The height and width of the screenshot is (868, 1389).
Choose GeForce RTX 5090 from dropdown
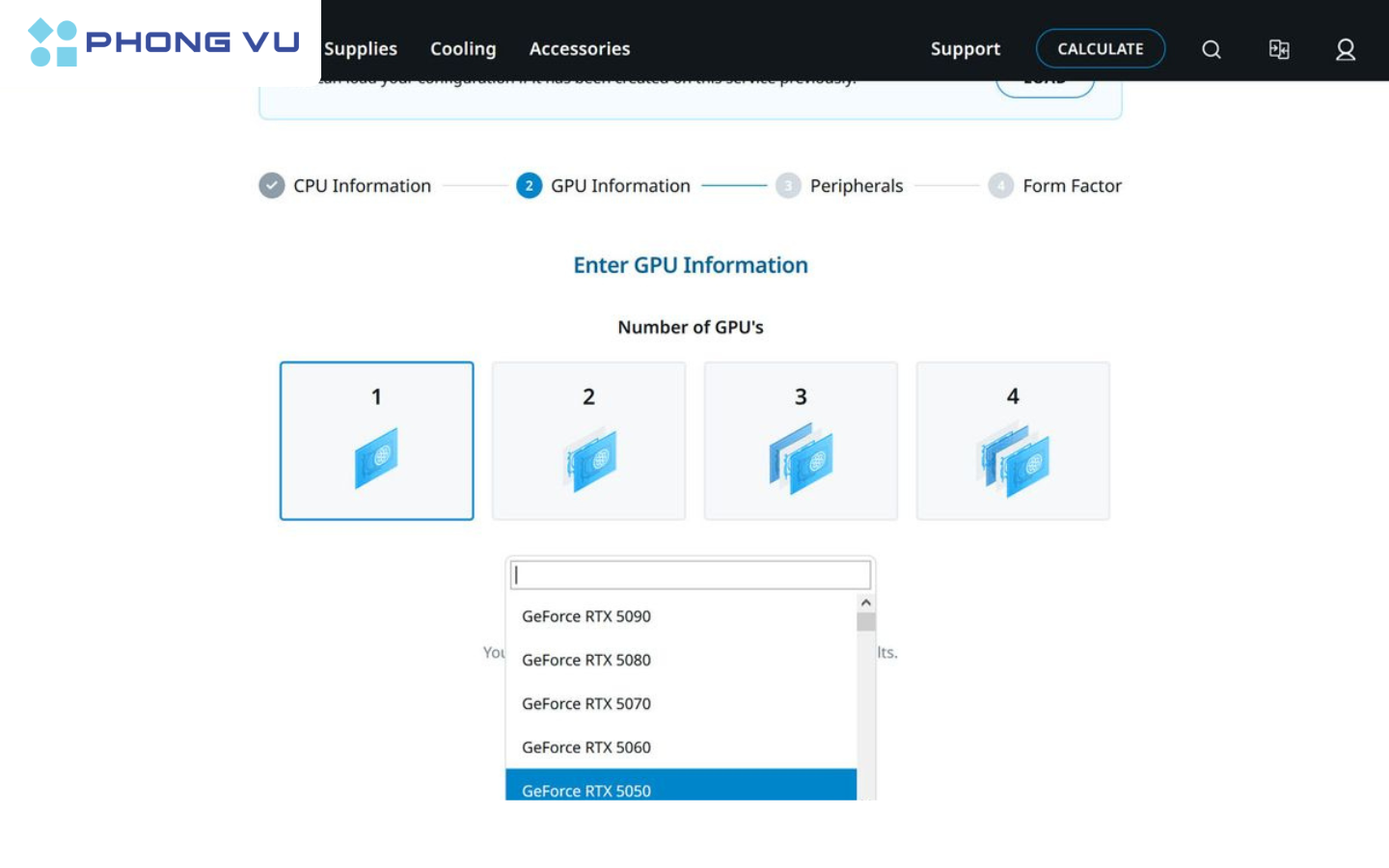[586, 616]
